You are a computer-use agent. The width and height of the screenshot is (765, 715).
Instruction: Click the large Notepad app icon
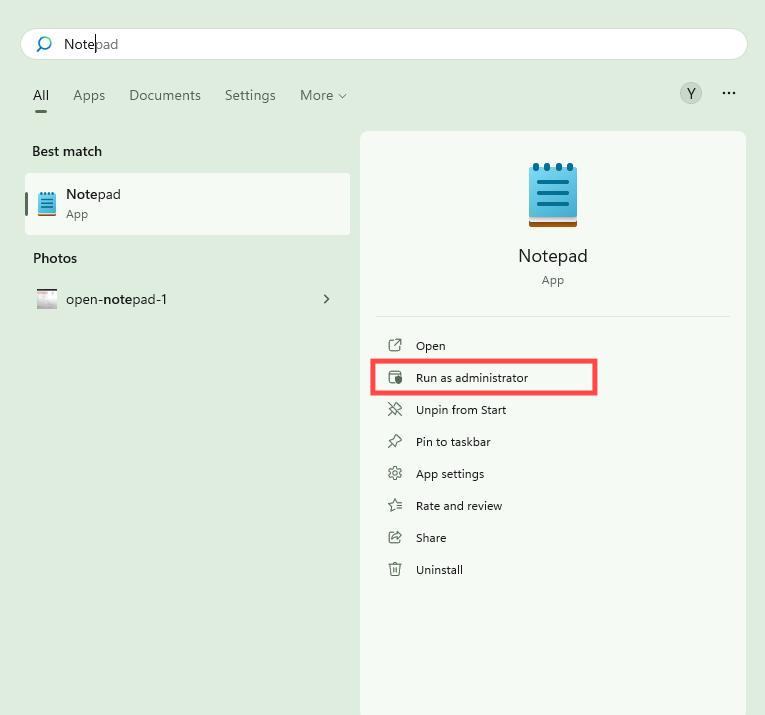coord(553,195)
